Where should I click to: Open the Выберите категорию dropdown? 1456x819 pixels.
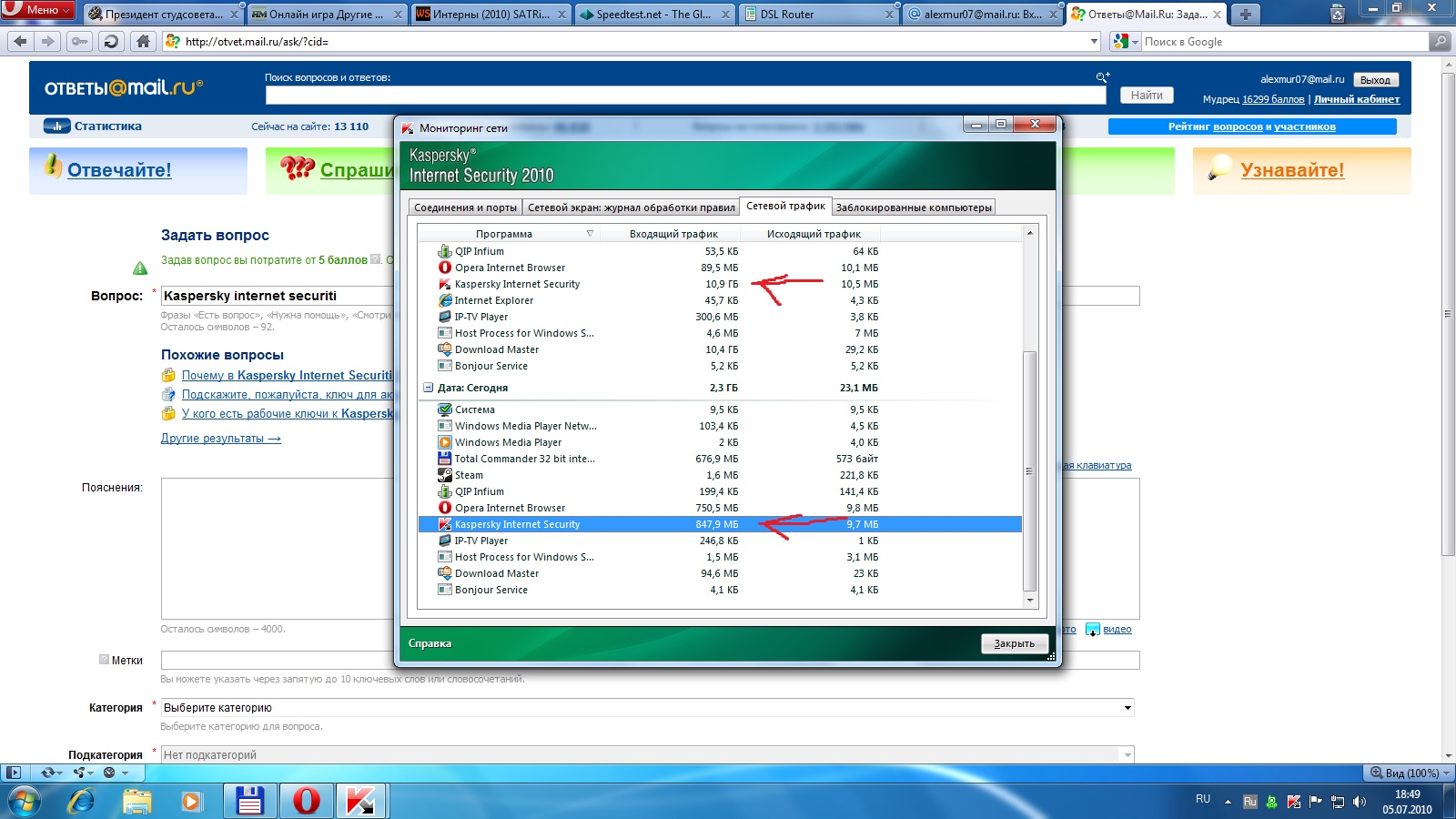647,708
